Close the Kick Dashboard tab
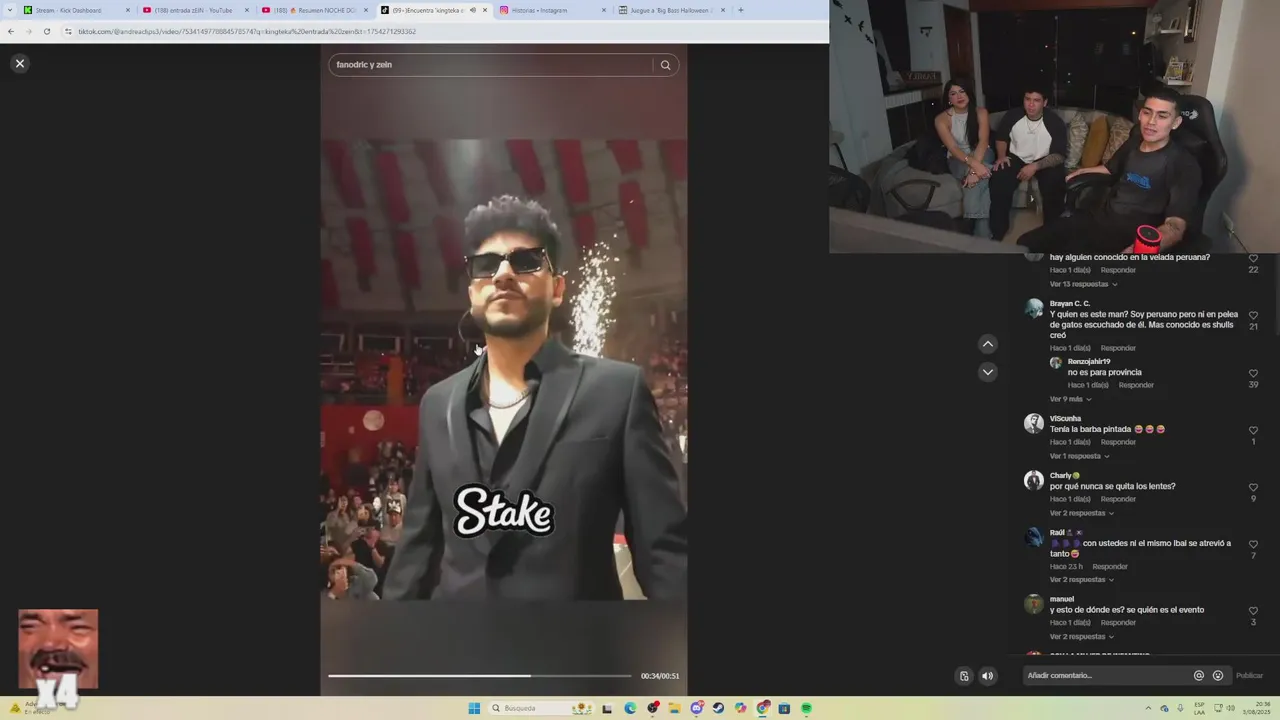Image resolution: width=1280 pixels, height=720 pixels. (128, 10)
